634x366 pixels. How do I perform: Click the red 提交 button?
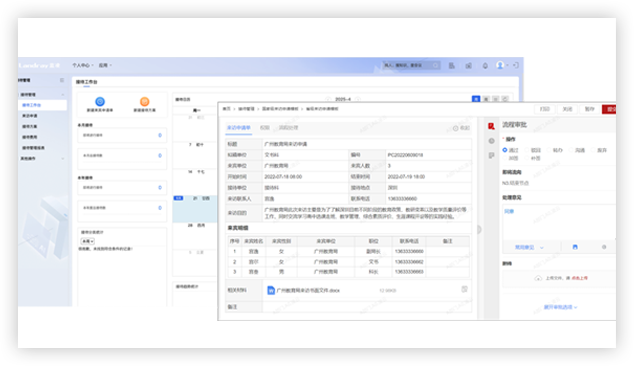coord(610,109)
